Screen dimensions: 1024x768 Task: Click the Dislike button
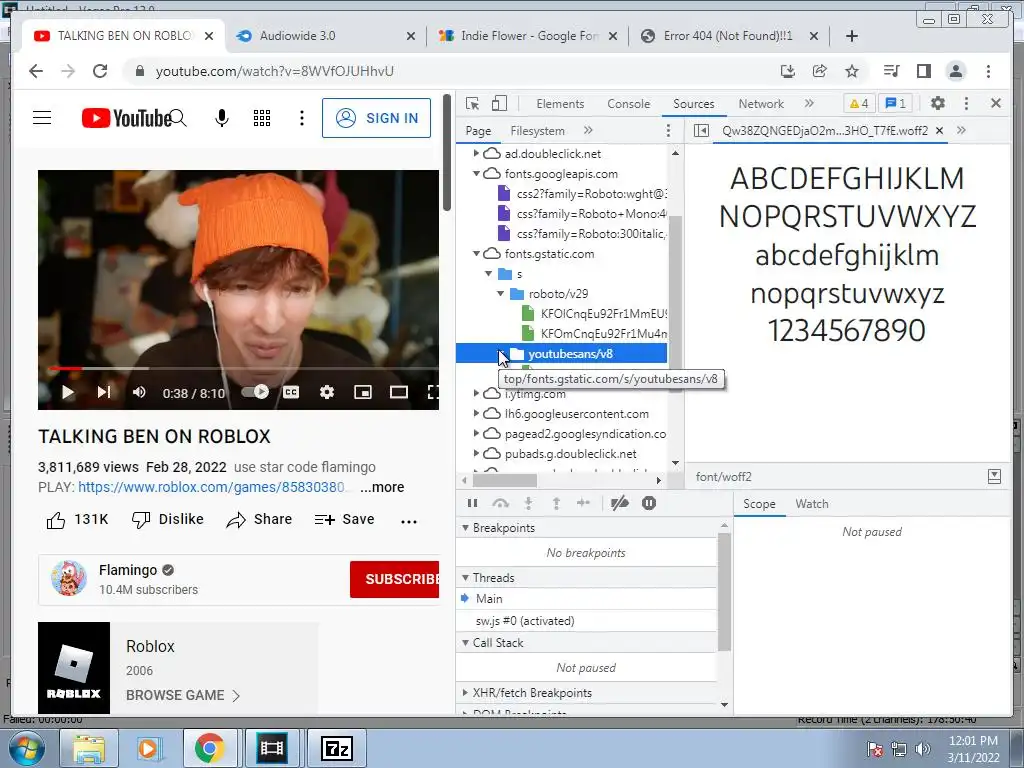167,520
